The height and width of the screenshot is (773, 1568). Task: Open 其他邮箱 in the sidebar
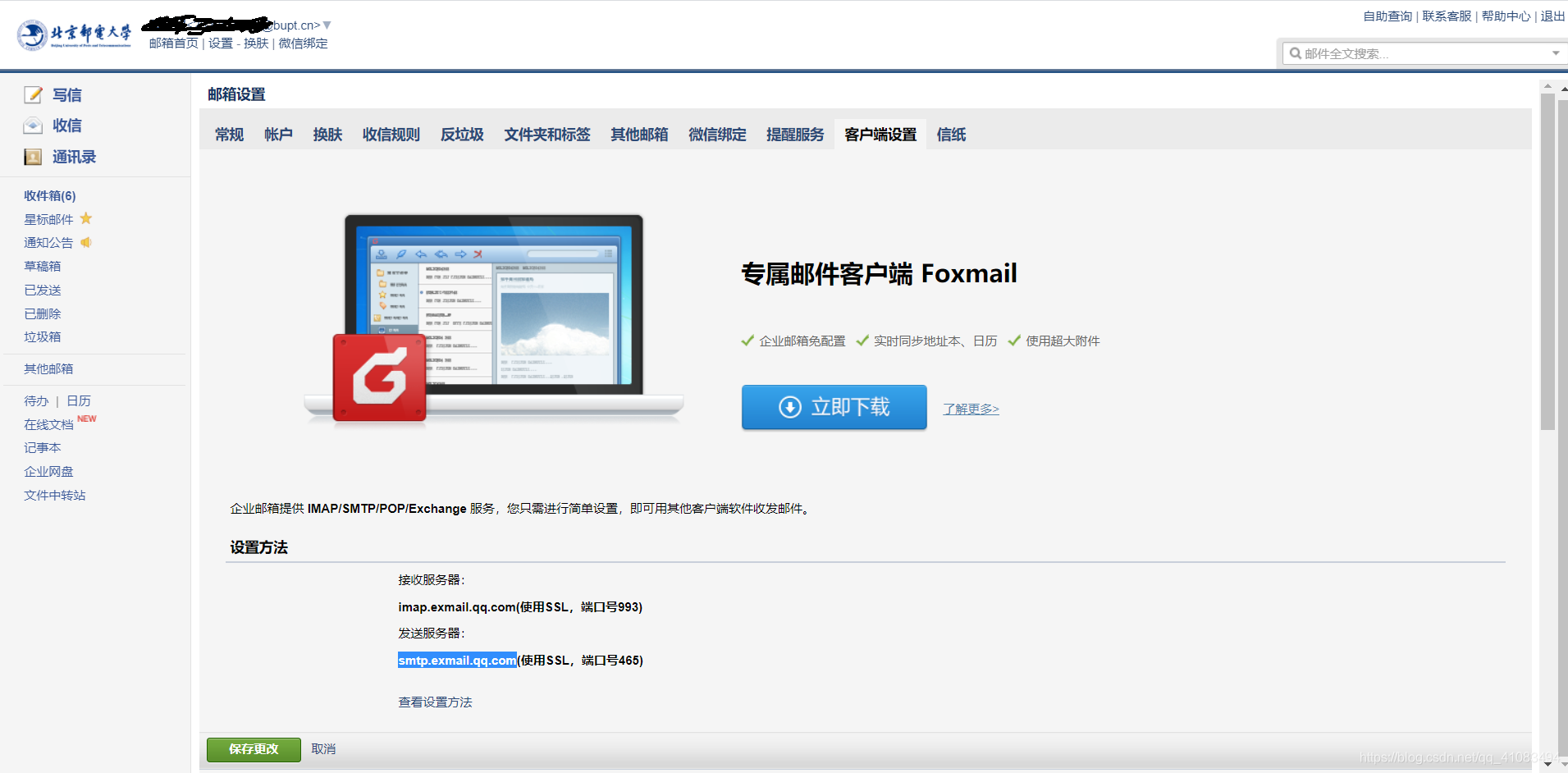48,368
